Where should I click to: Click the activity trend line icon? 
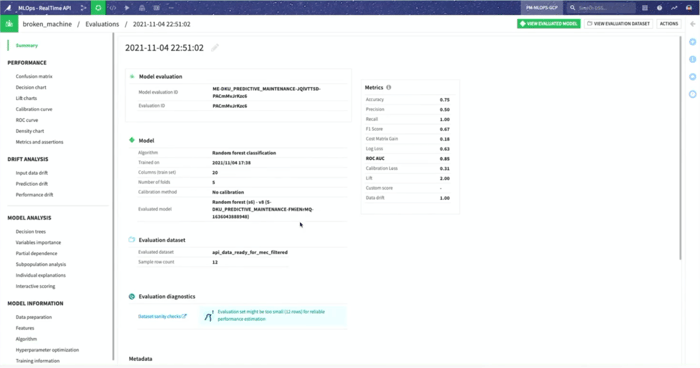pos(674,8)
